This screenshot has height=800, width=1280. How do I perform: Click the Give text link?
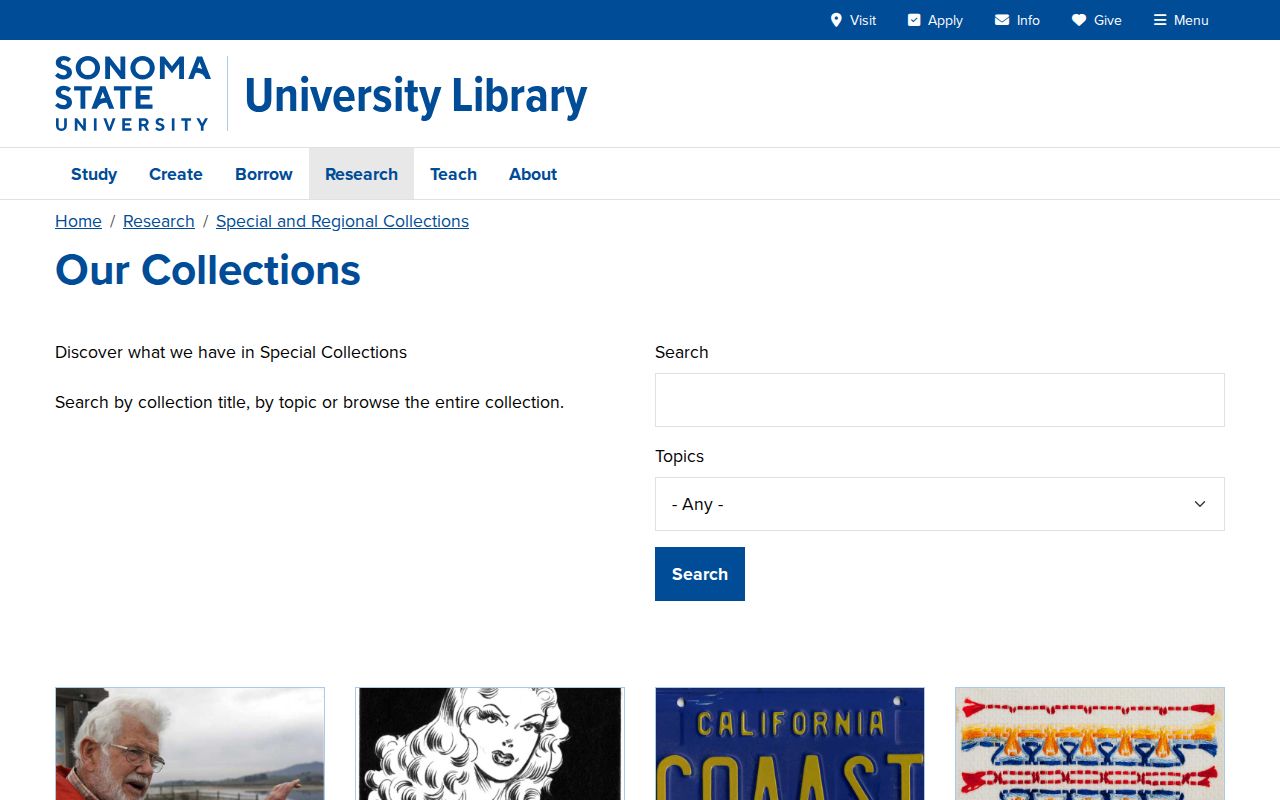(x=1108, y=20)
